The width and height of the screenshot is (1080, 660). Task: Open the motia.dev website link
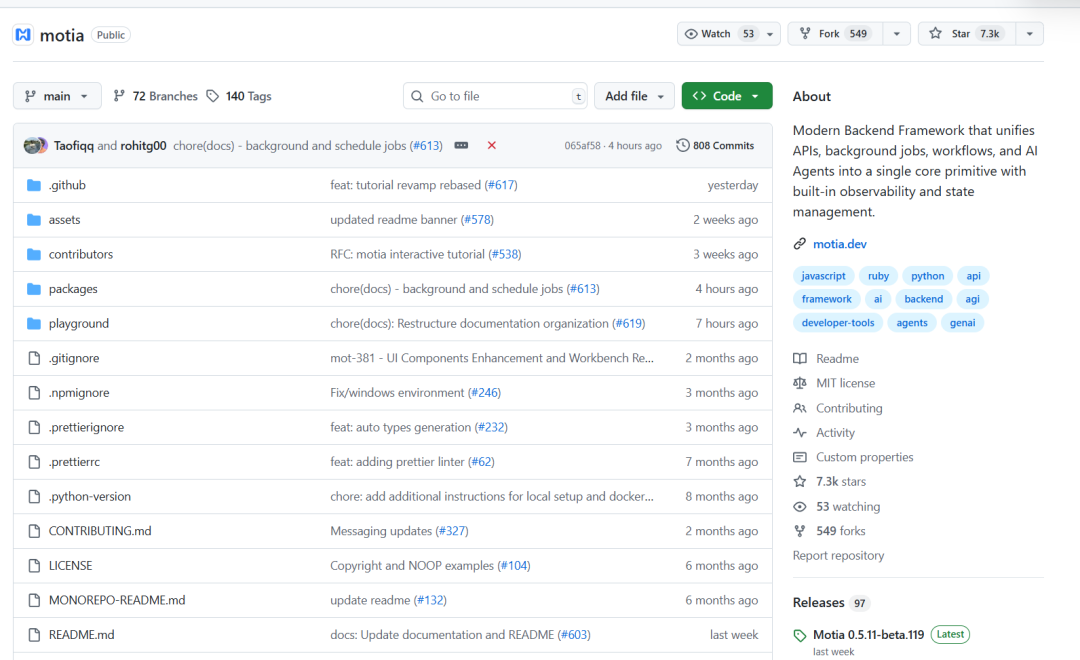pos(840,244)
